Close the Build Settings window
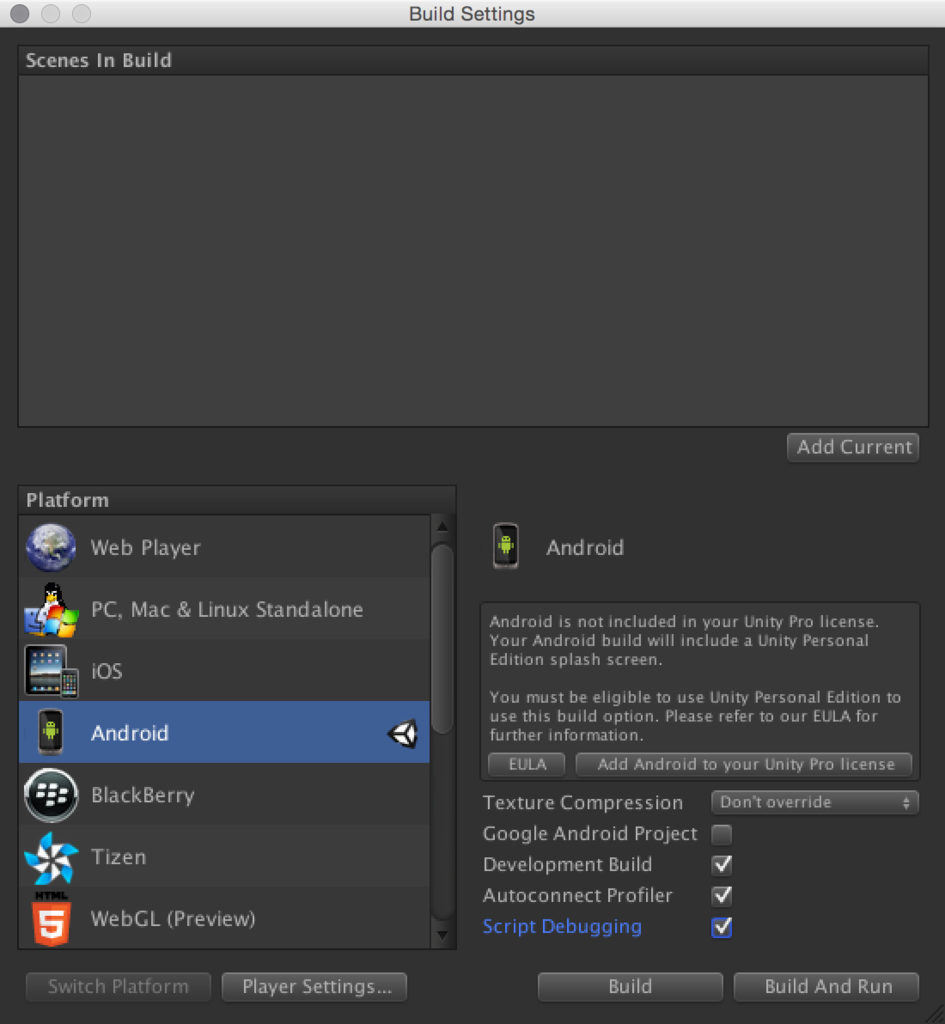 [20, 14]
